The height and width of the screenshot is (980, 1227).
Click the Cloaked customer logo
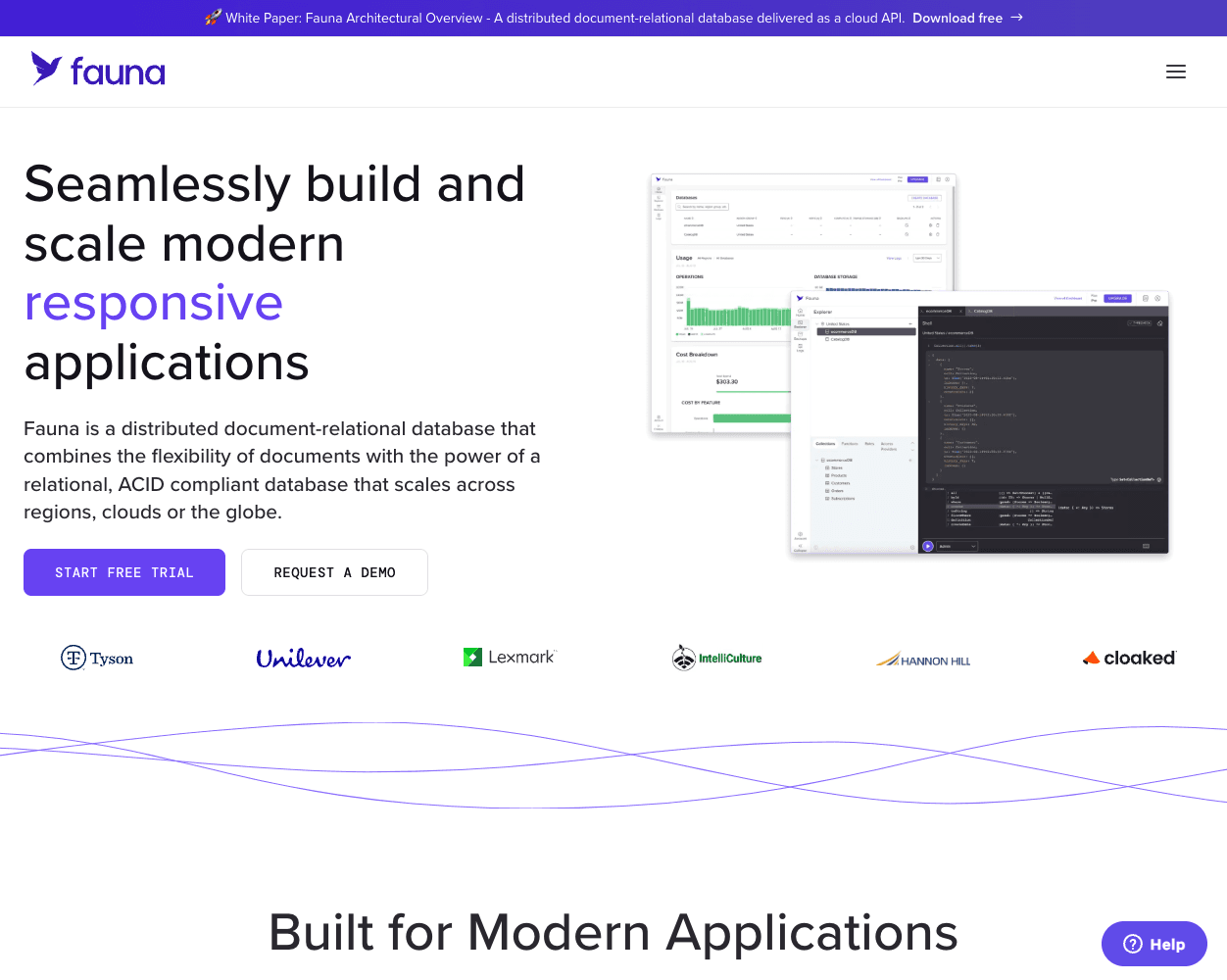click(x=1129, y=658)
